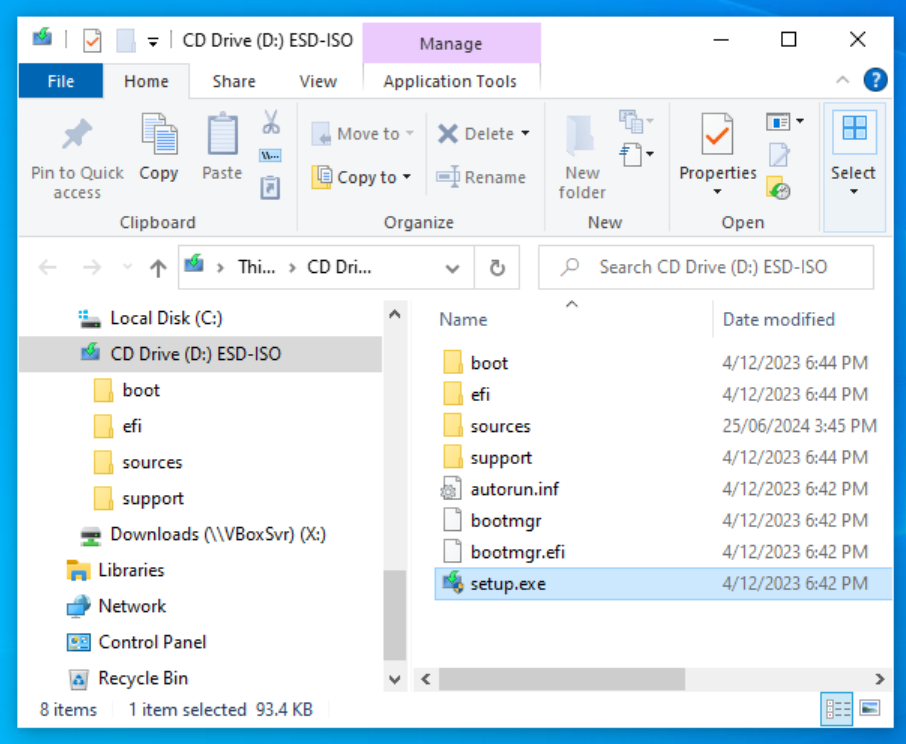Click the New folder icon
Screen dimensions: 906x744
(x=581, y=136)
